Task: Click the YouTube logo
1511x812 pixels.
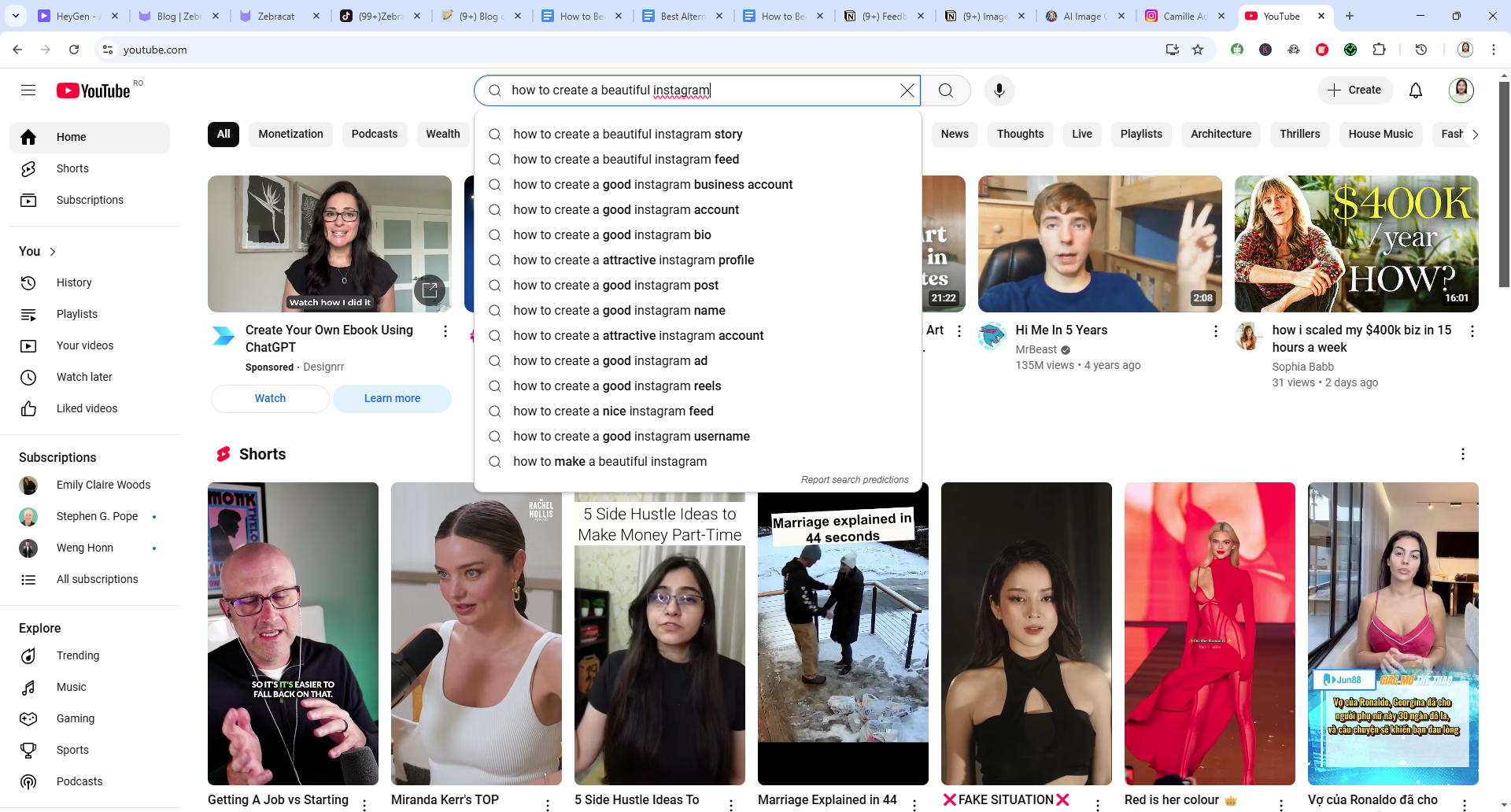Action: pos(94,90)
